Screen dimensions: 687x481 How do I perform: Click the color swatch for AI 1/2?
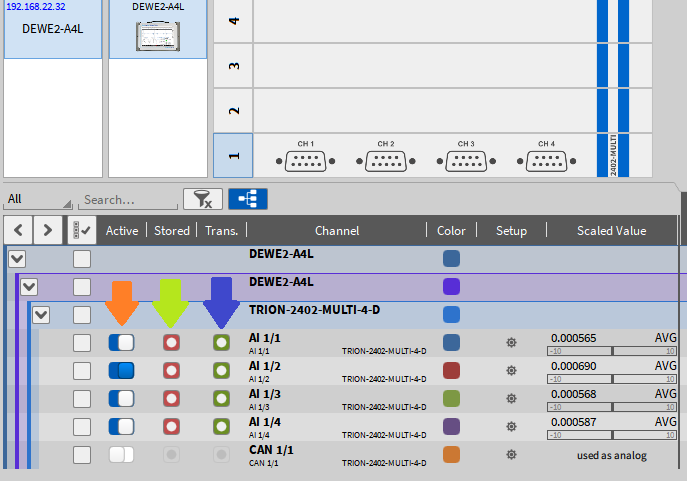coord(451,371)
